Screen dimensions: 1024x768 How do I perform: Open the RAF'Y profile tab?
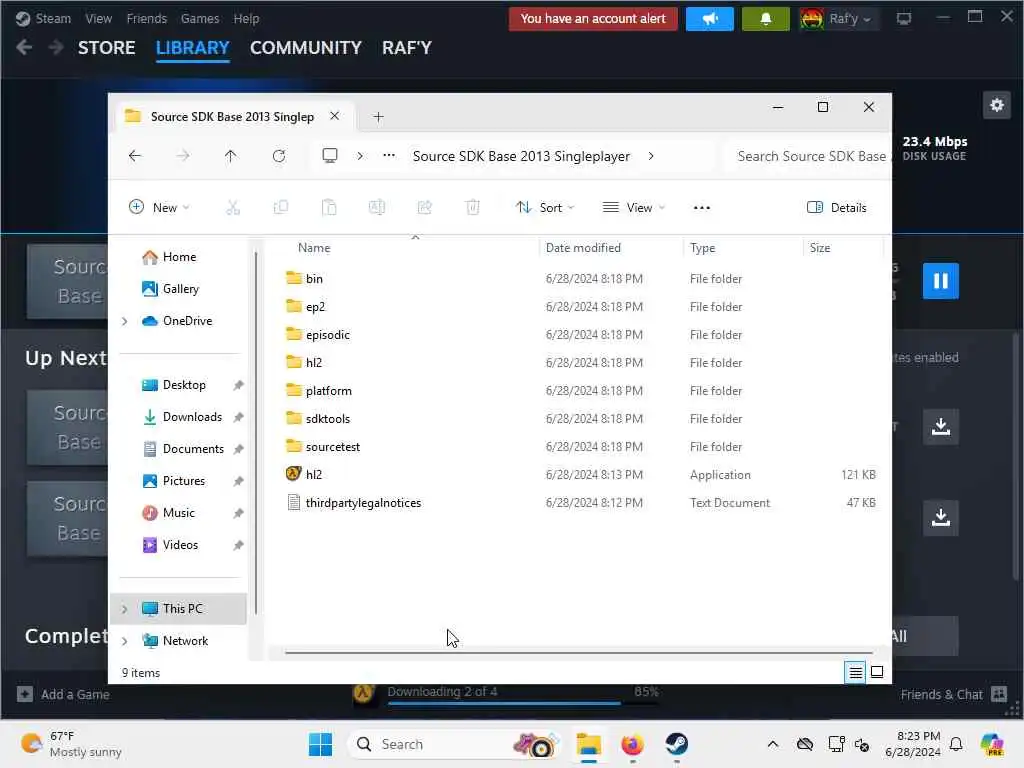(x=407, y=48)
